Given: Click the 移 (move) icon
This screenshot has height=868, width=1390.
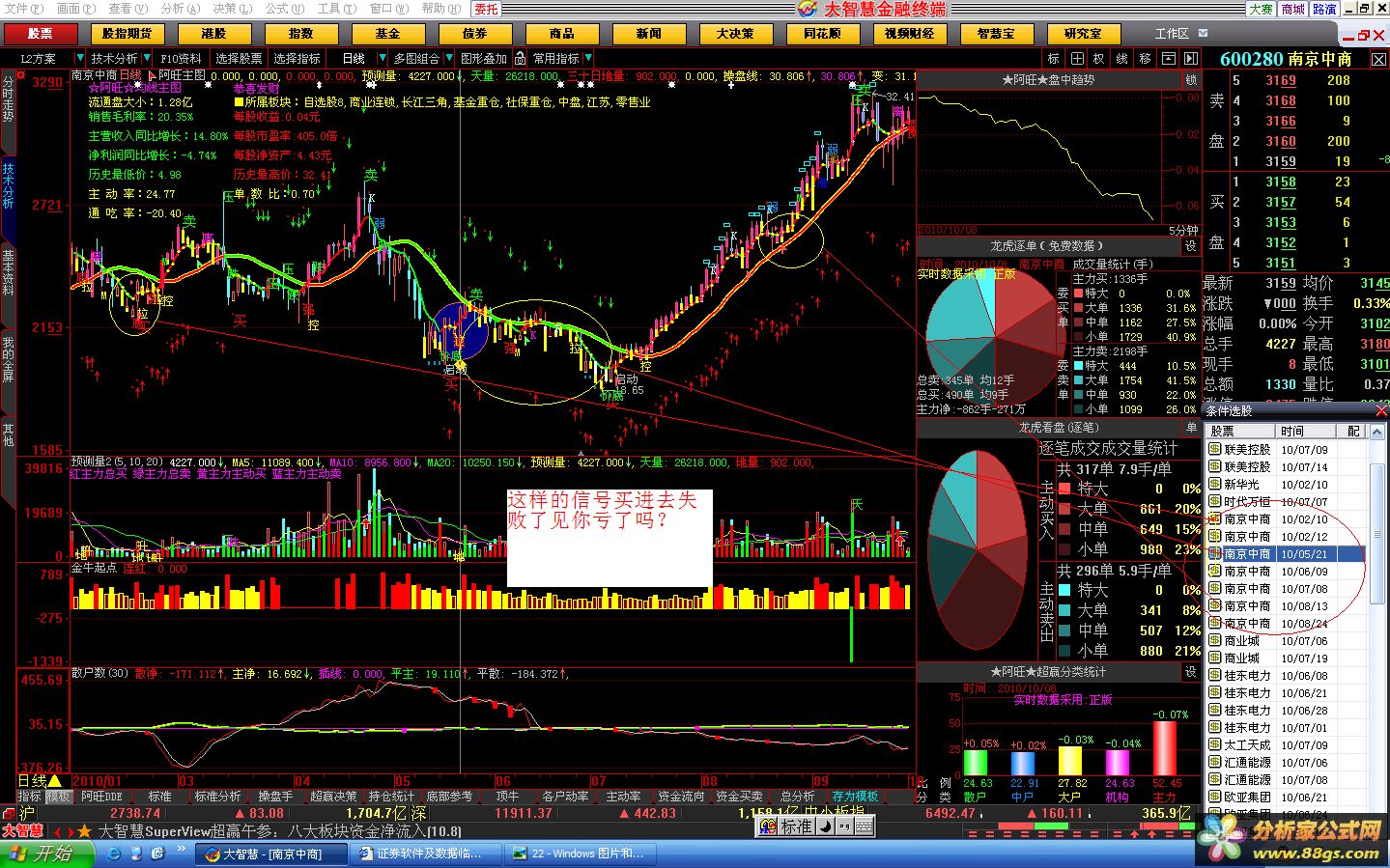Looking at the screenshot, I should tap(1146, 59).
